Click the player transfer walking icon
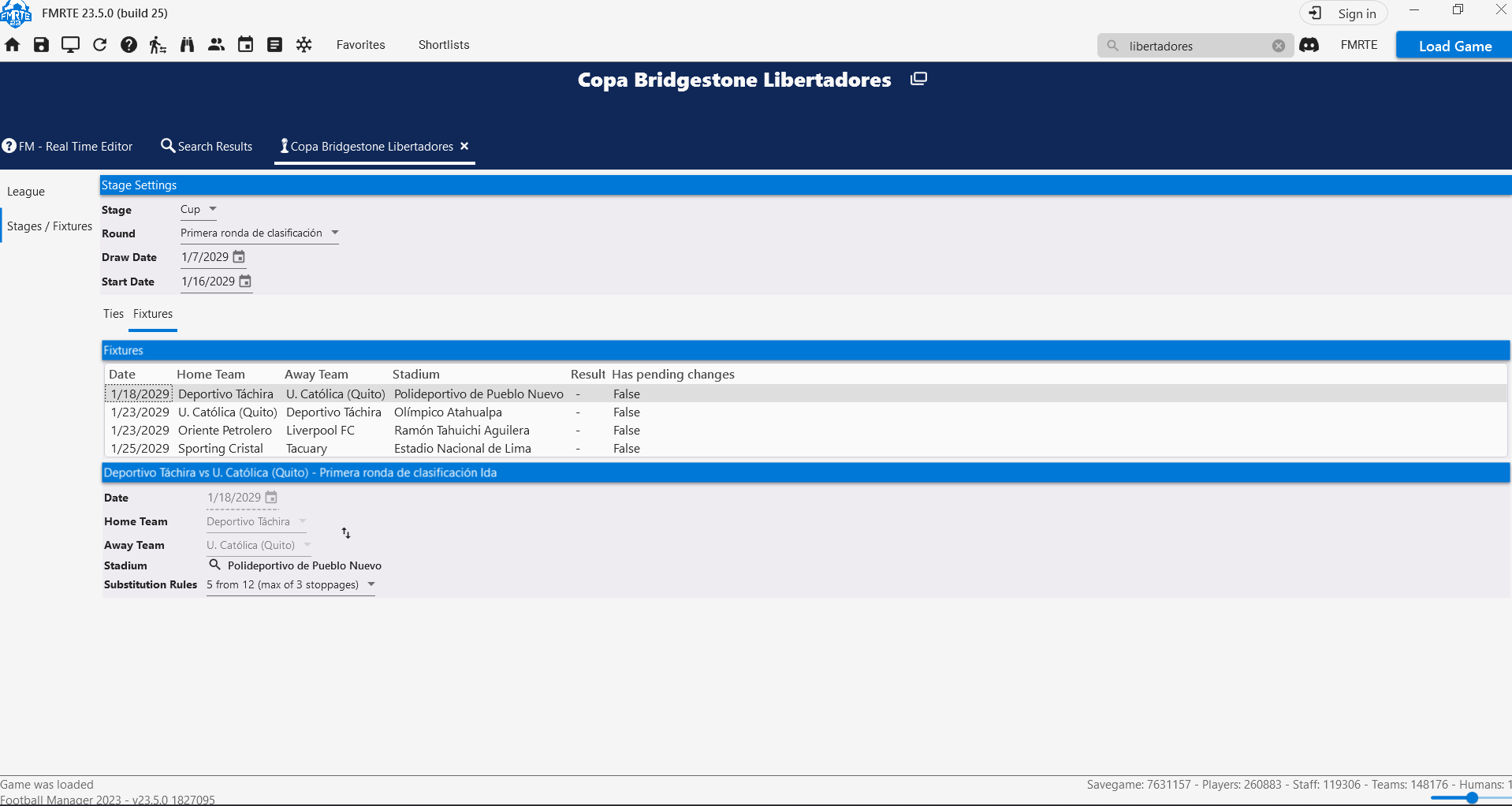This screenshot has width=1512, height=806. point(158,45)
